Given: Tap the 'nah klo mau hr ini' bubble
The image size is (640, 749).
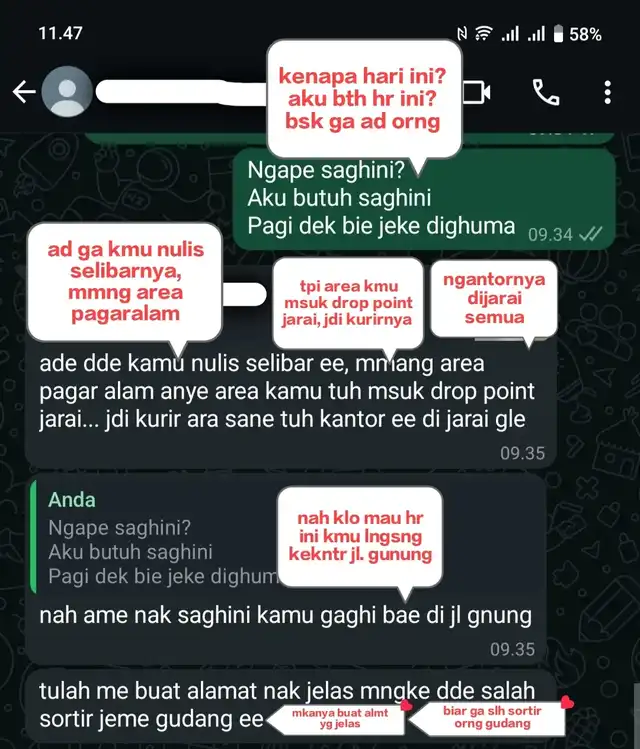Looking at the screenshot, I should (360, 536).
